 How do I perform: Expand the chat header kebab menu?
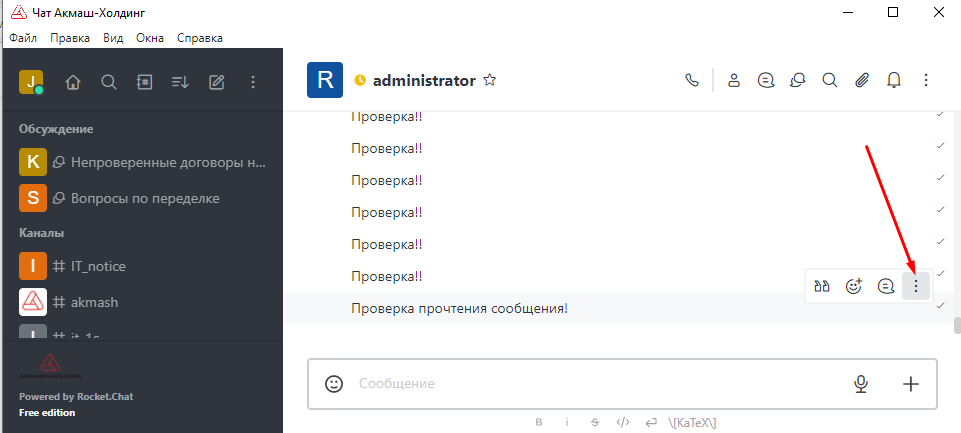(x=926, y=80)
